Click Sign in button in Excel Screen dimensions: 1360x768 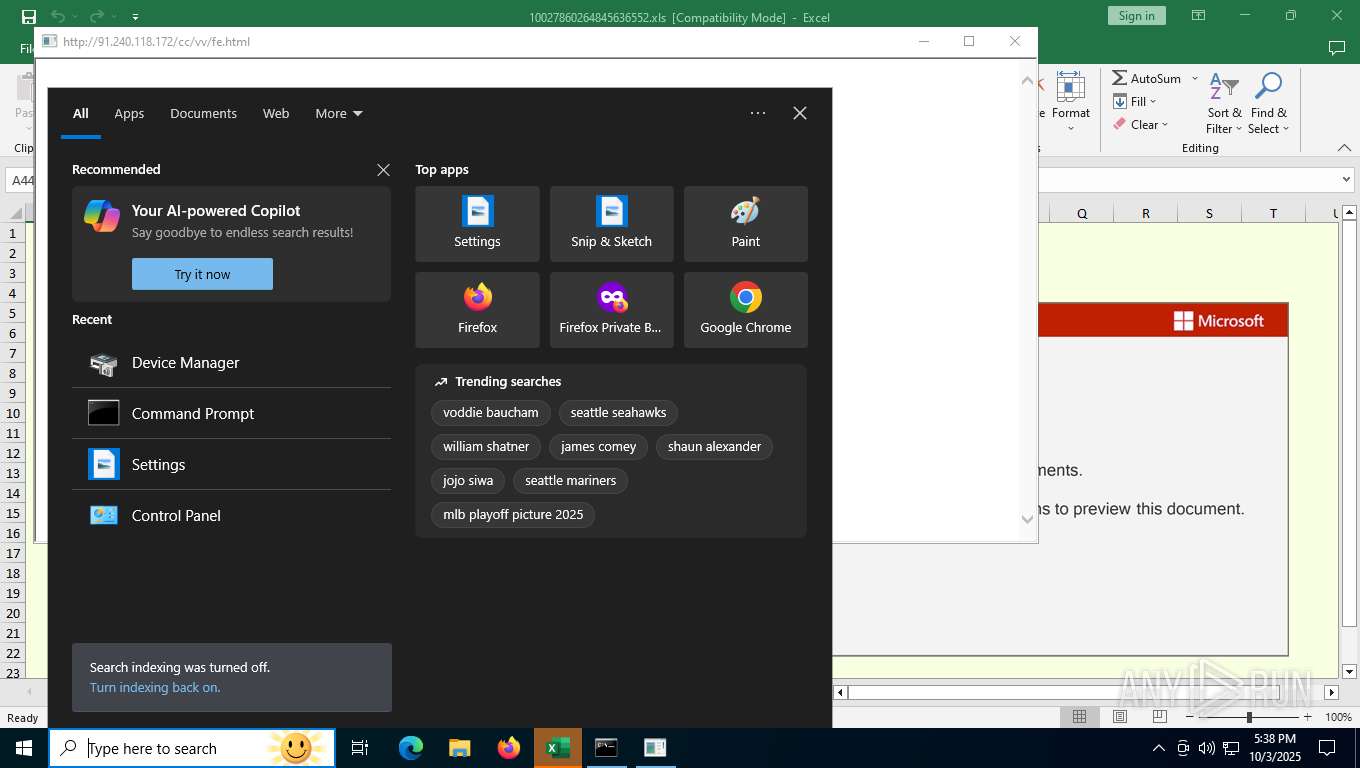click(1136, 15)
